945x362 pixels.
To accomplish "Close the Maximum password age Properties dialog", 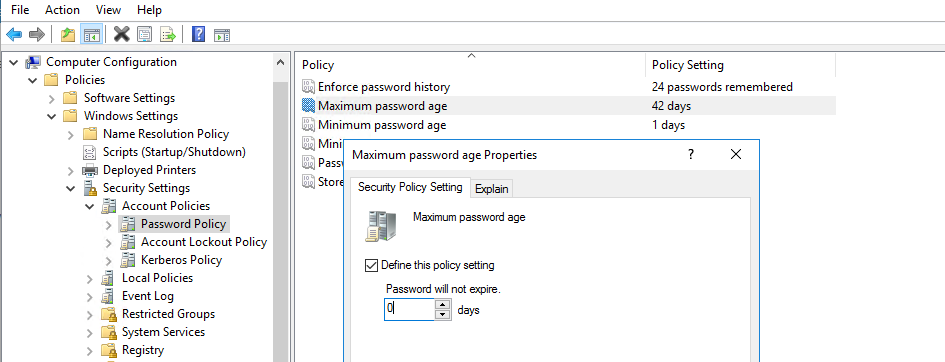I will (x=735, y=155).
